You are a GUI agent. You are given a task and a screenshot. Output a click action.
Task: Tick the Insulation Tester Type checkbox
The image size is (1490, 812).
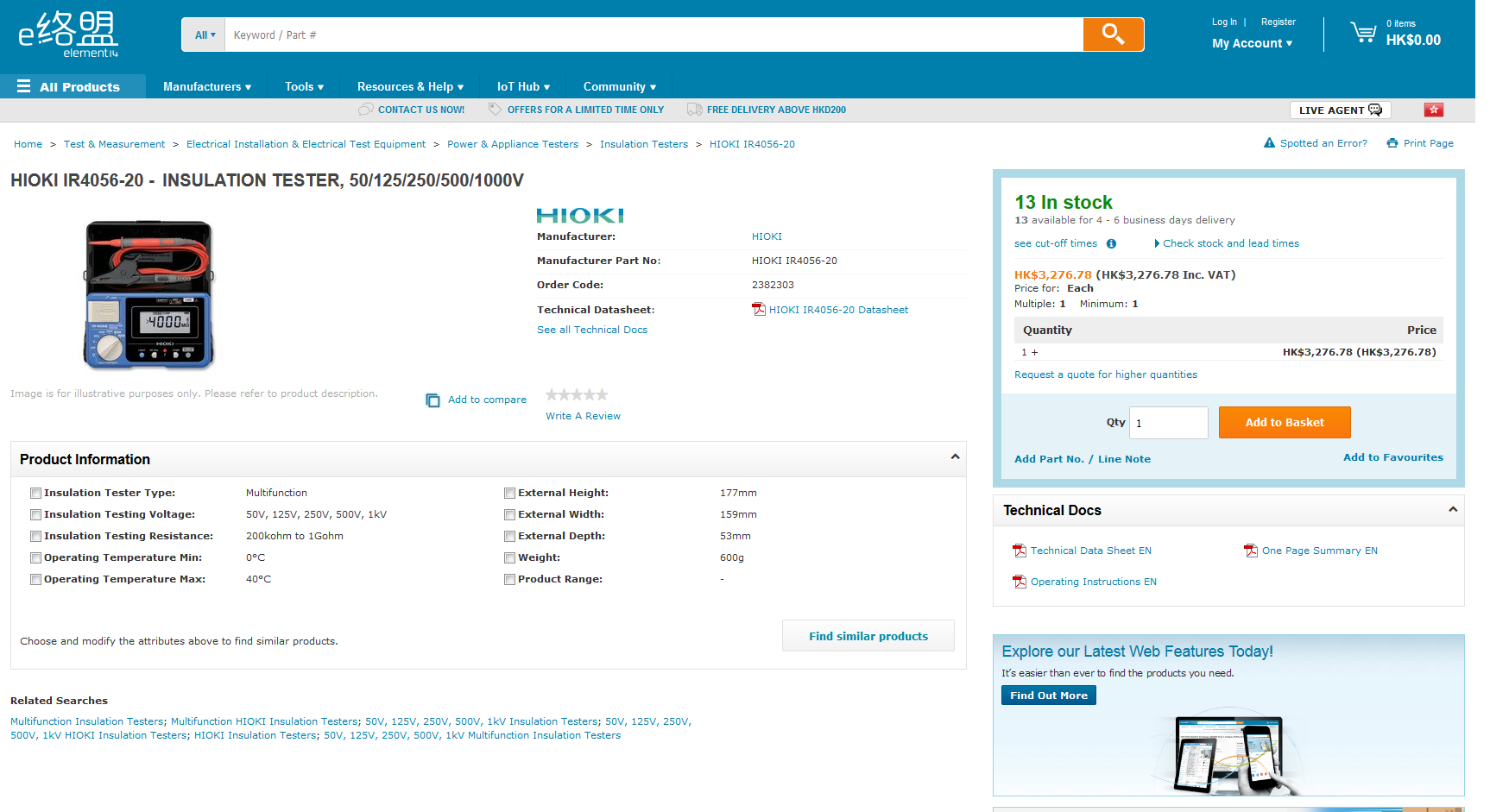[x=35, y=494]
